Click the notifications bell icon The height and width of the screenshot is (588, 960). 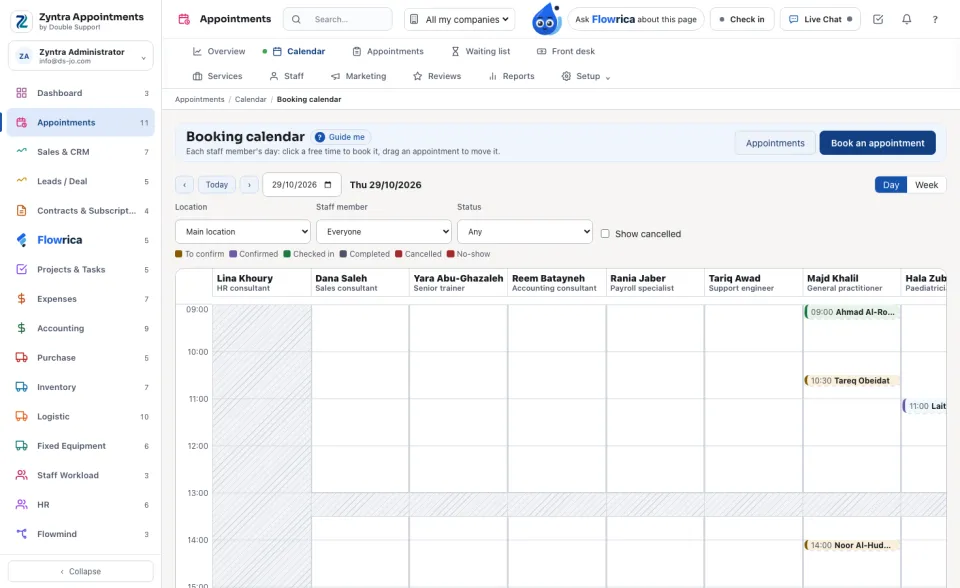tap(906, 19)
